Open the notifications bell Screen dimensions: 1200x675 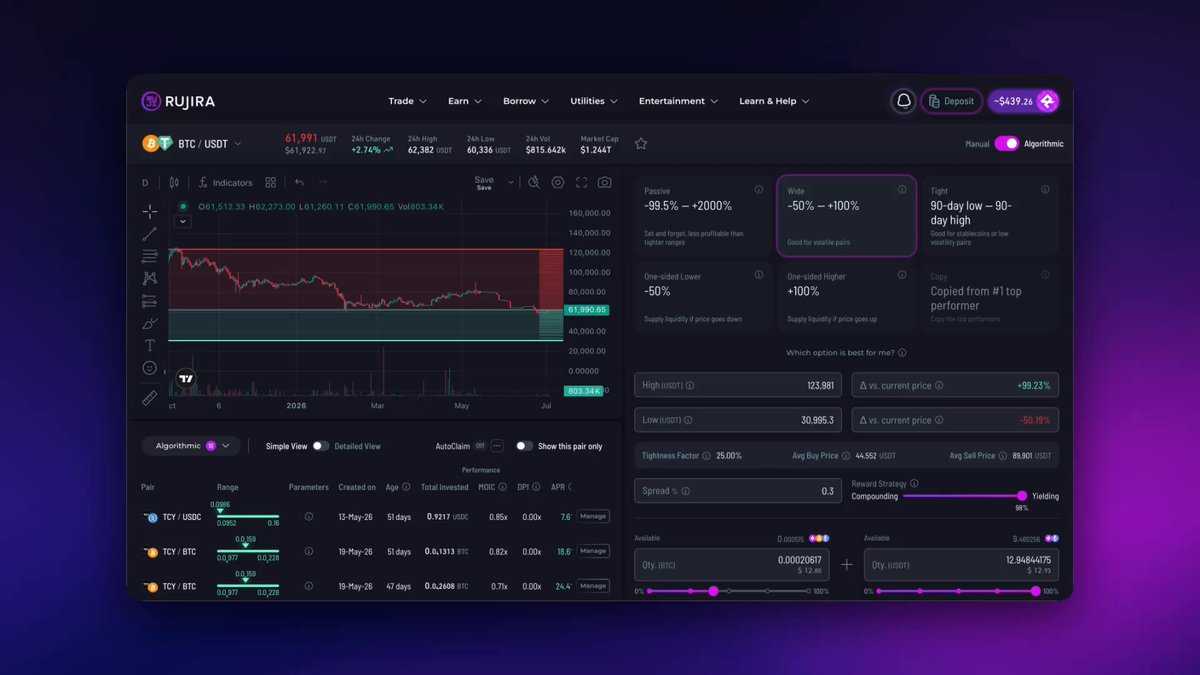[x=903, y=101]
